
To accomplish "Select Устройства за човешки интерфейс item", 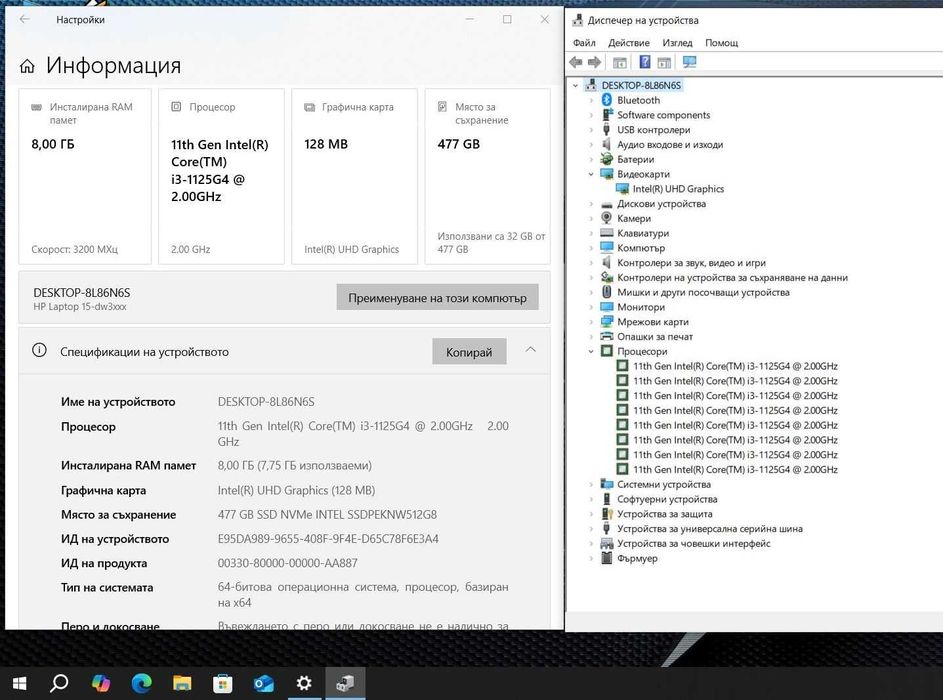I will click(x=693, y=544).
